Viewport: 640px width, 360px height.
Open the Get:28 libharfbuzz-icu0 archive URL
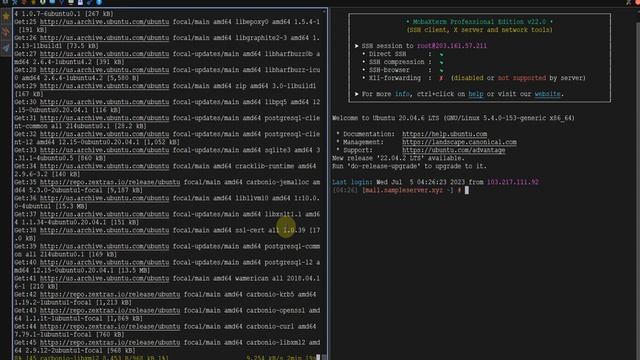(x=104, y=70)
